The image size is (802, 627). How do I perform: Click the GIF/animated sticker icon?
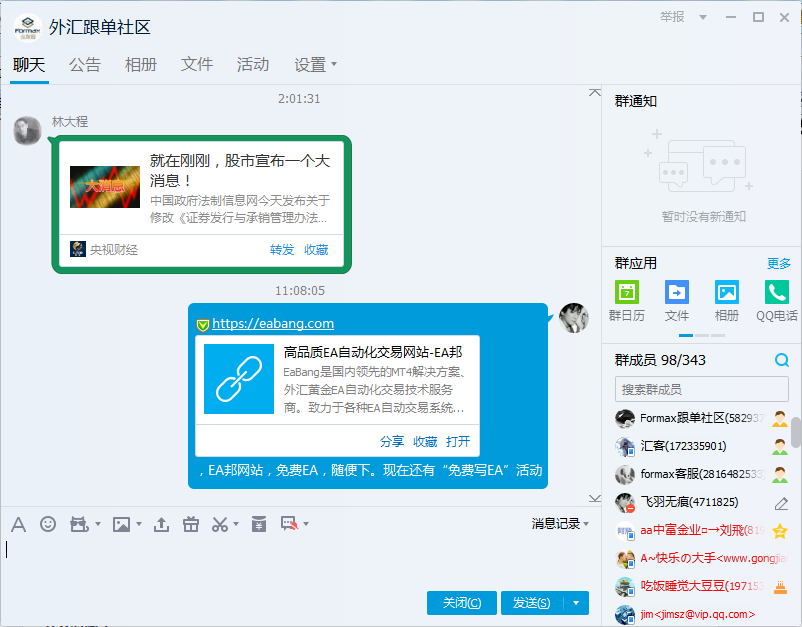click(79, 524)
